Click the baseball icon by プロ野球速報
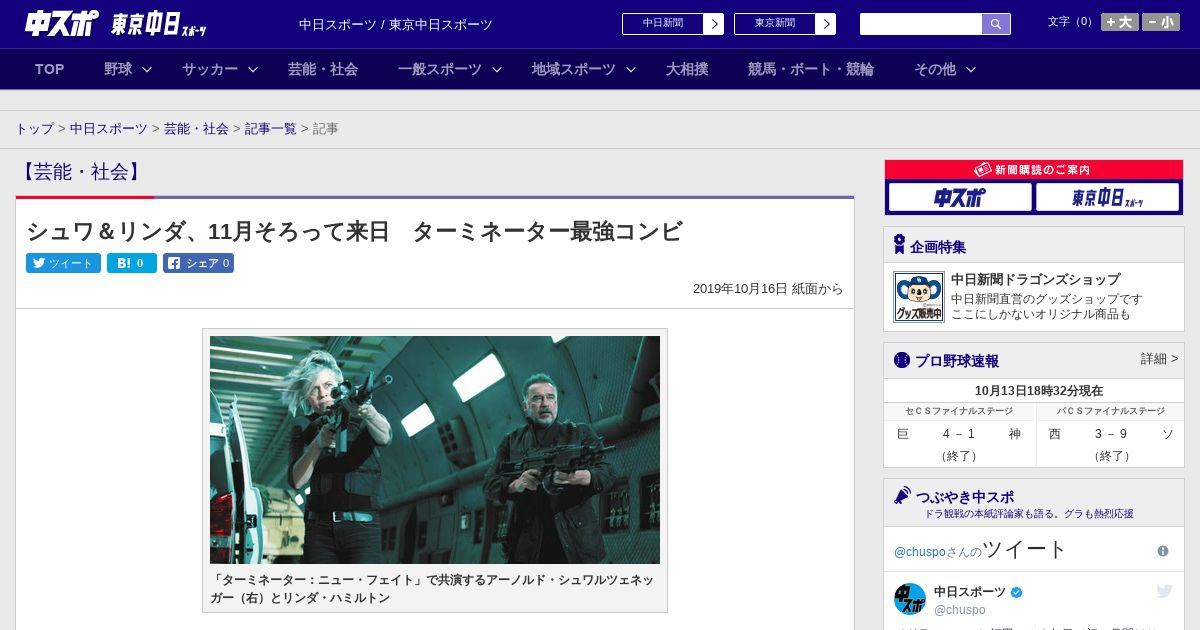 point(902,360)
